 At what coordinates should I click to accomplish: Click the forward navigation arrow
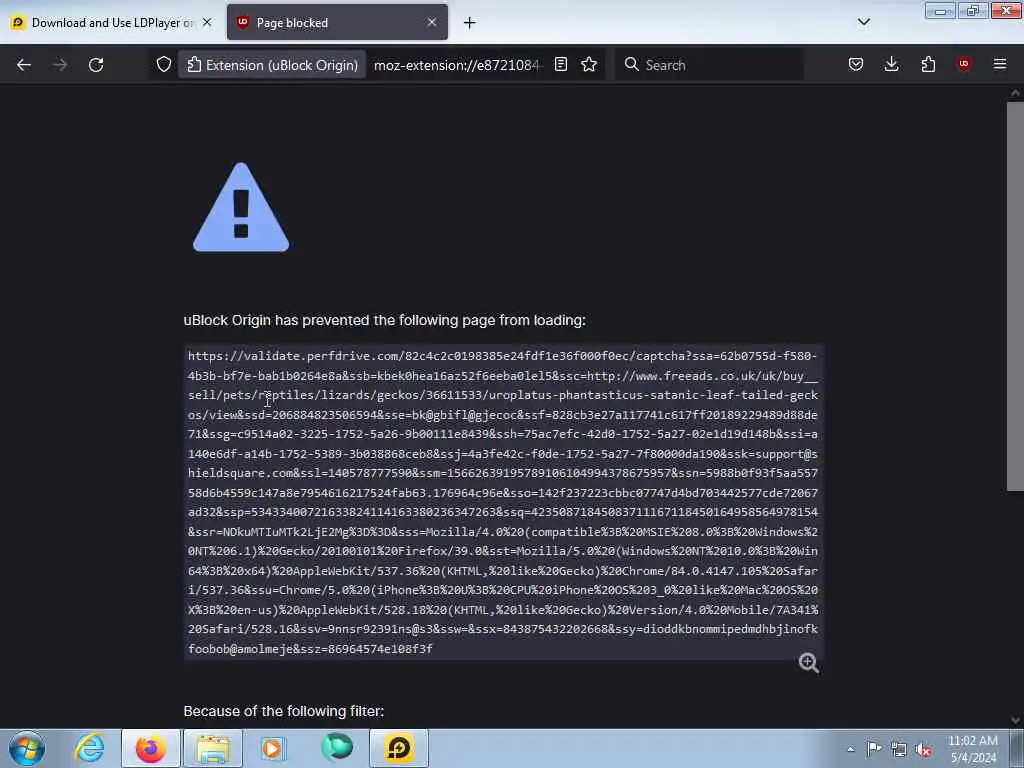coord(59,65)
